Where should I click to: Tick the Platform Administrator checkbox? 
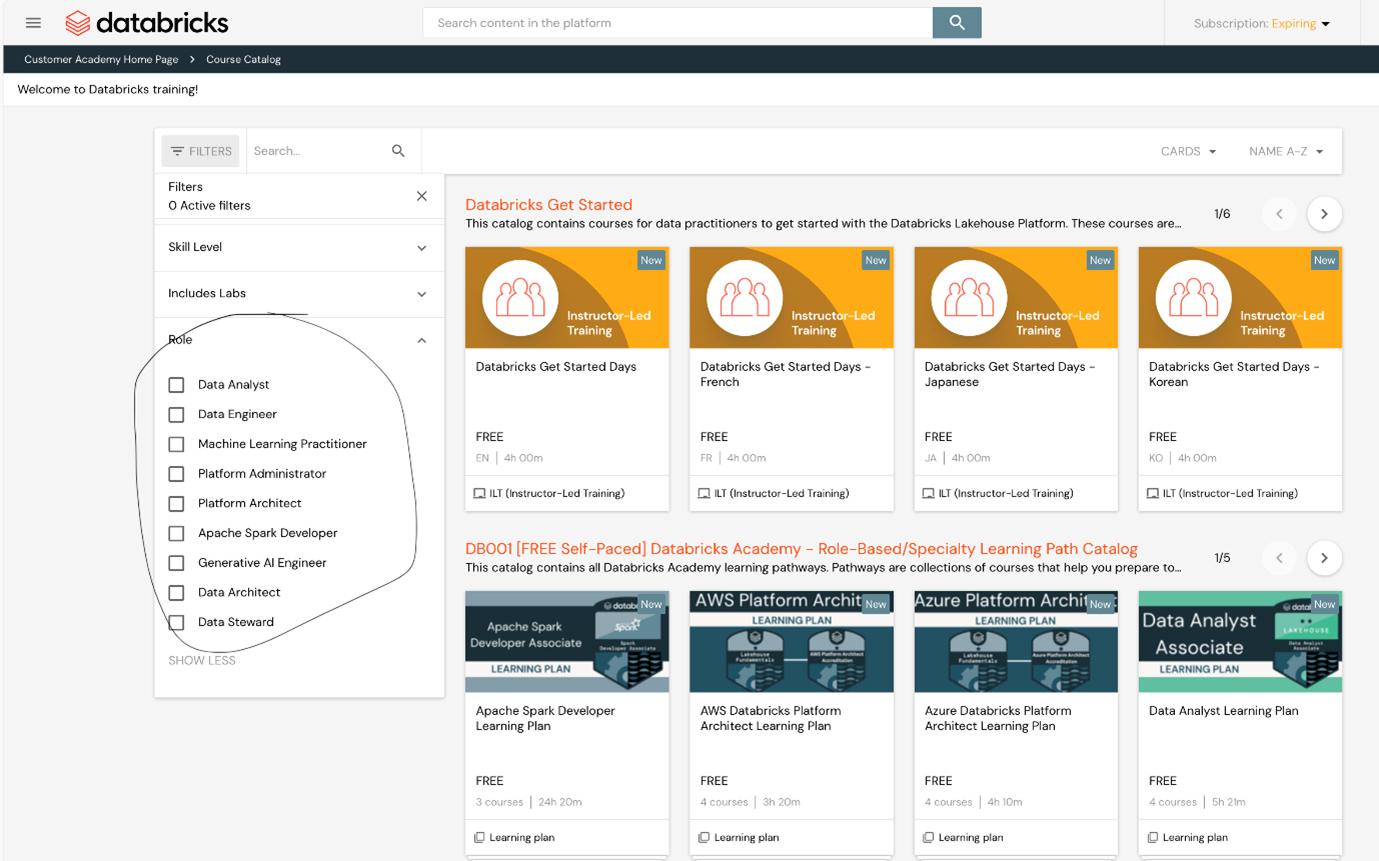click(x=177, y=474)
